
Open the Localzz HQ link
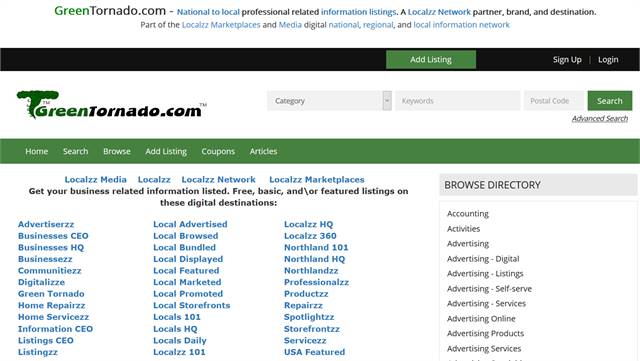309,224
